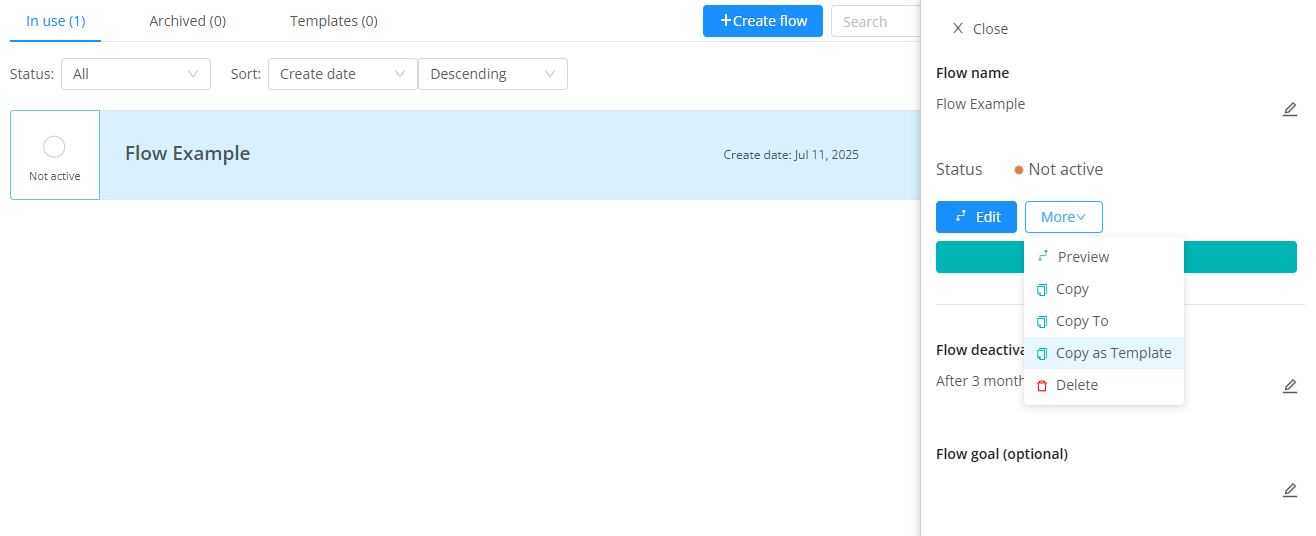Click pencil icon next to Flow name
Viewport: 1316px width, 536px height.
coord(1289,109)
